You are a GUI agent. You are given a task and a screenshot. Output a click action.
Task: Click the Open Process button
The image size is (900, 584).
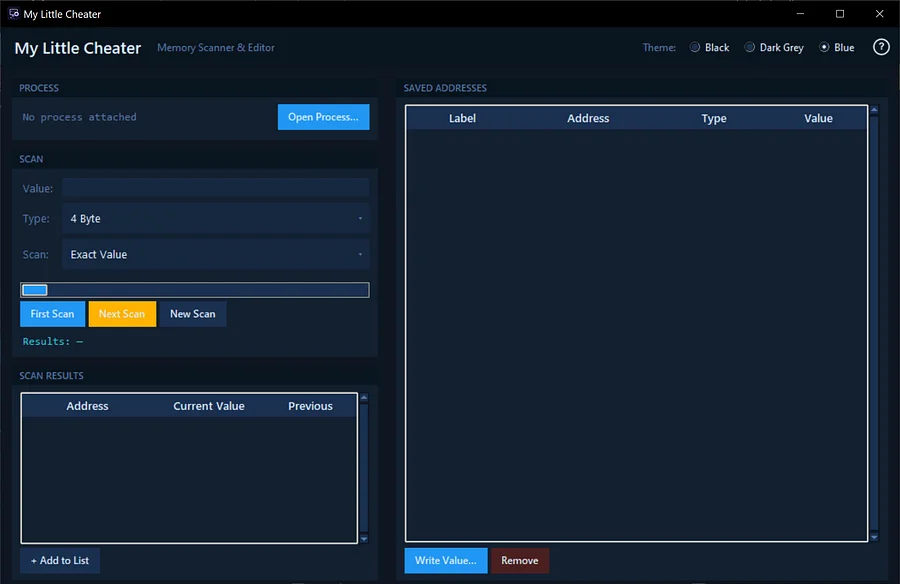click(x=323, y=117)
